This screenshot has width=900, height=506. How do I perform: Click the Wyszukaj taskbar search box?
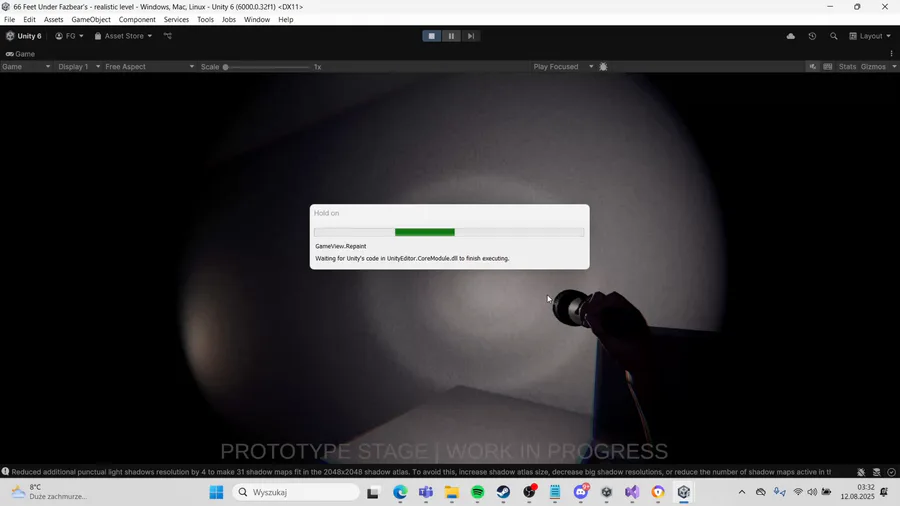296,492
